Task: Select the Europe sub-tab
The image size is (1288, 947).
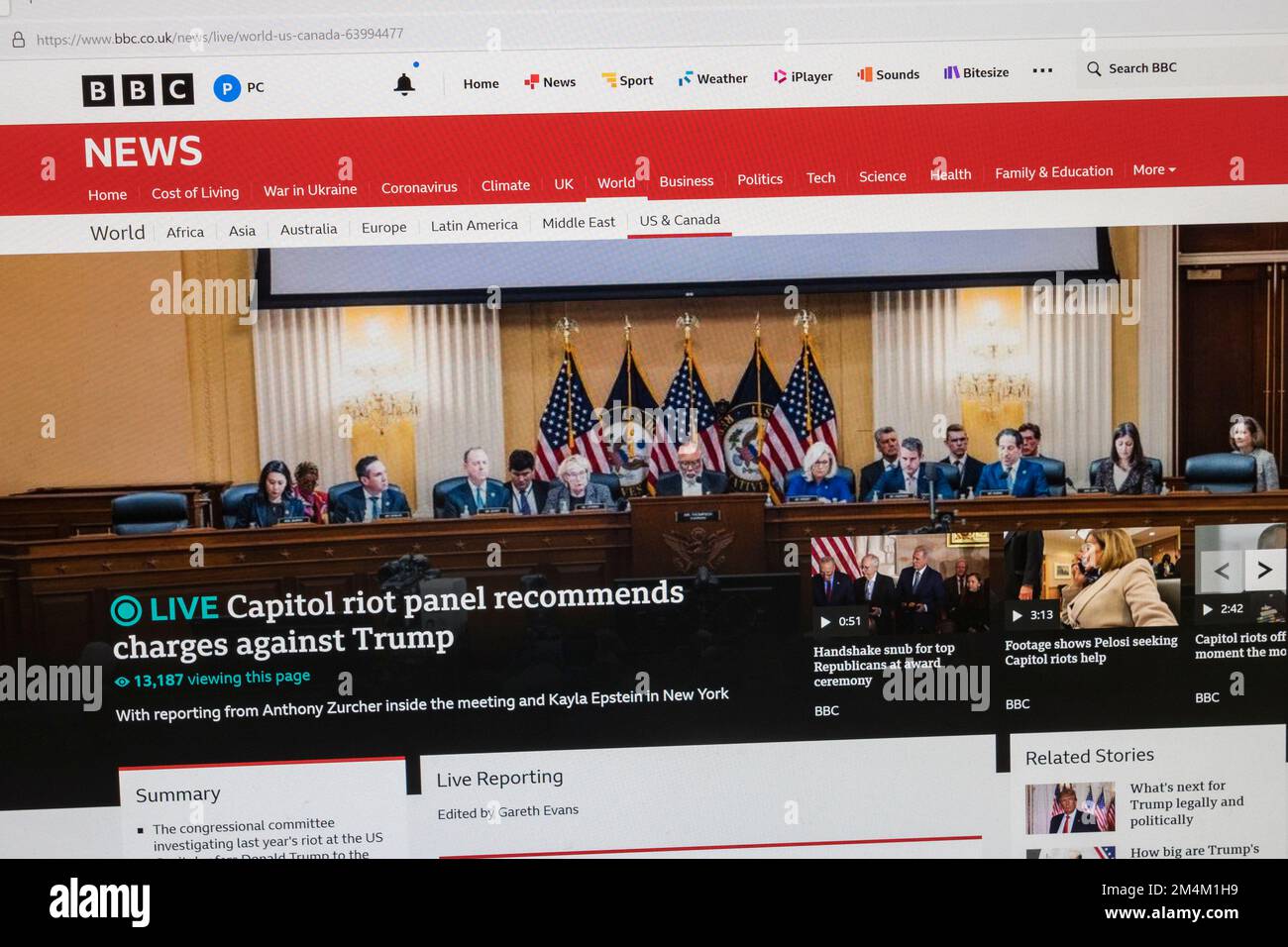Action: tap(384, 227)
